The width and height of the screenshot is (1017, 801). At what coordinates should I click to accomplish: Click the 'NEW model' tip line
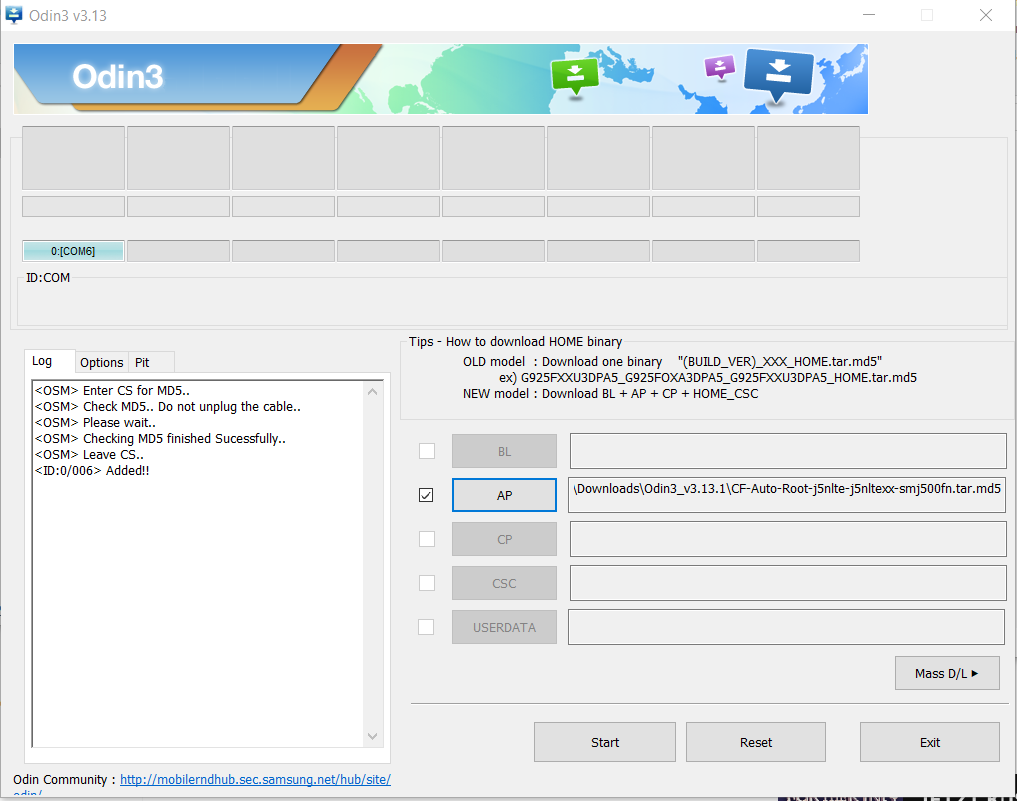[610, 394]
